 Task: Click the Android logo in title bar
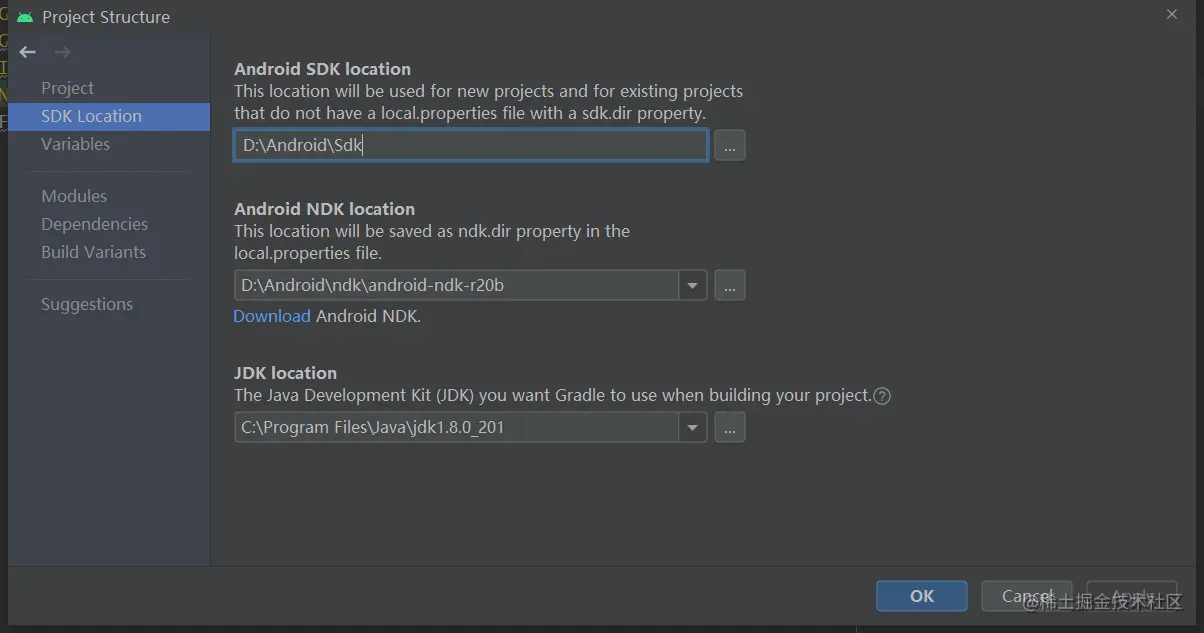click(x=25, y=17)
